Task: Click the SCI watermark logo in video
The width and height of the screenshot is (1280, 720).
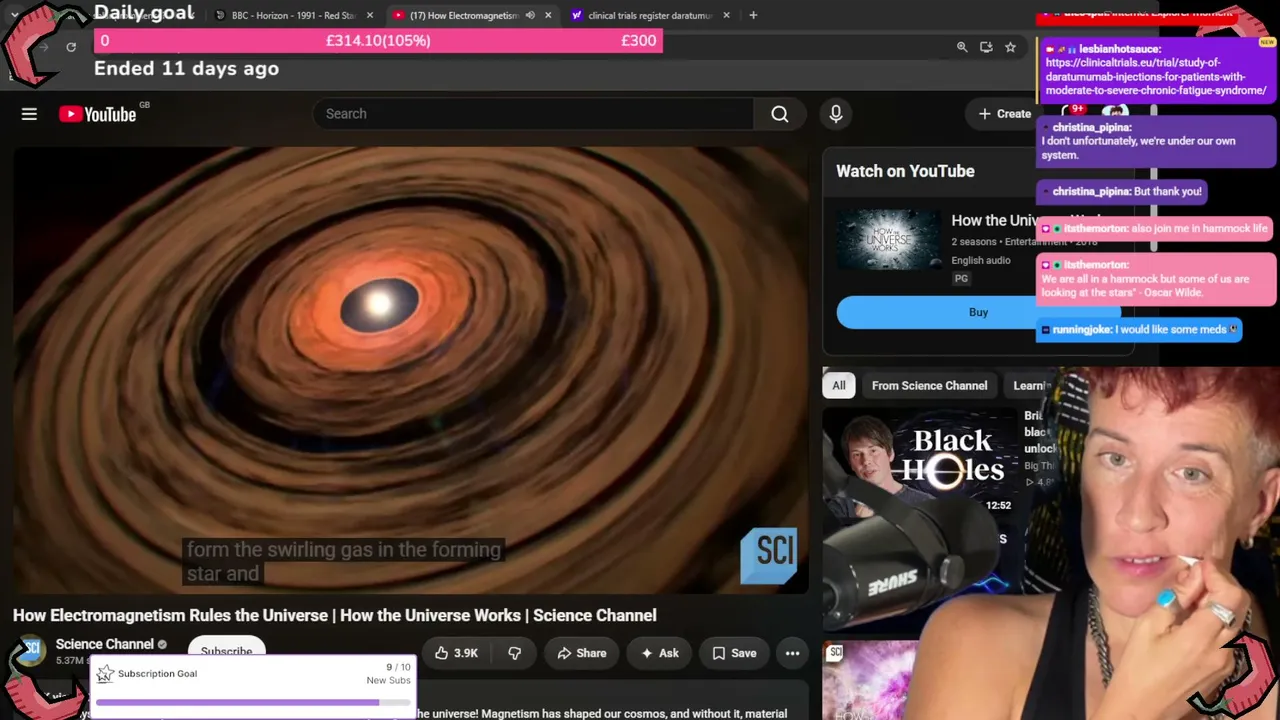Action: [x=768, y=555]
